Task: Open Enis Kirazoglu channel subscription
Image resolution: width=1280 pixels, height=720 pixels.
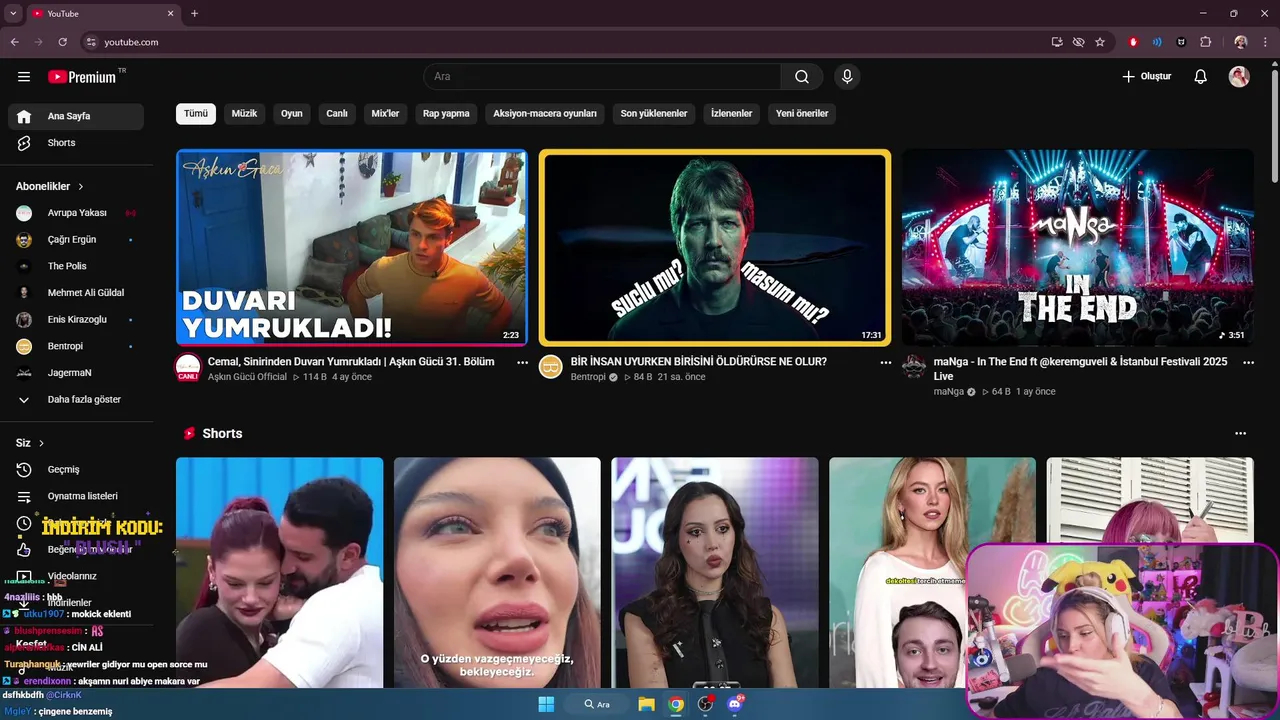Action: coord(76,320)
